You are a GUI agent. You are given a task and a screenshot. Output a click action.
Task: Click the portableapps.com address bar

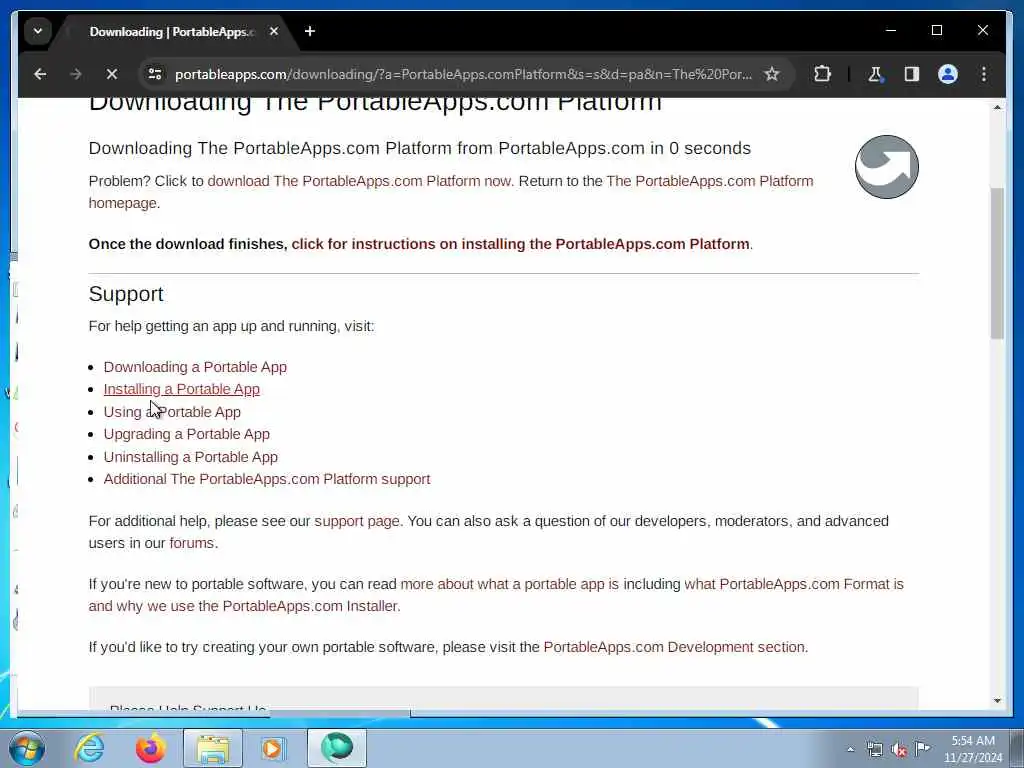(x=463, y=74)
